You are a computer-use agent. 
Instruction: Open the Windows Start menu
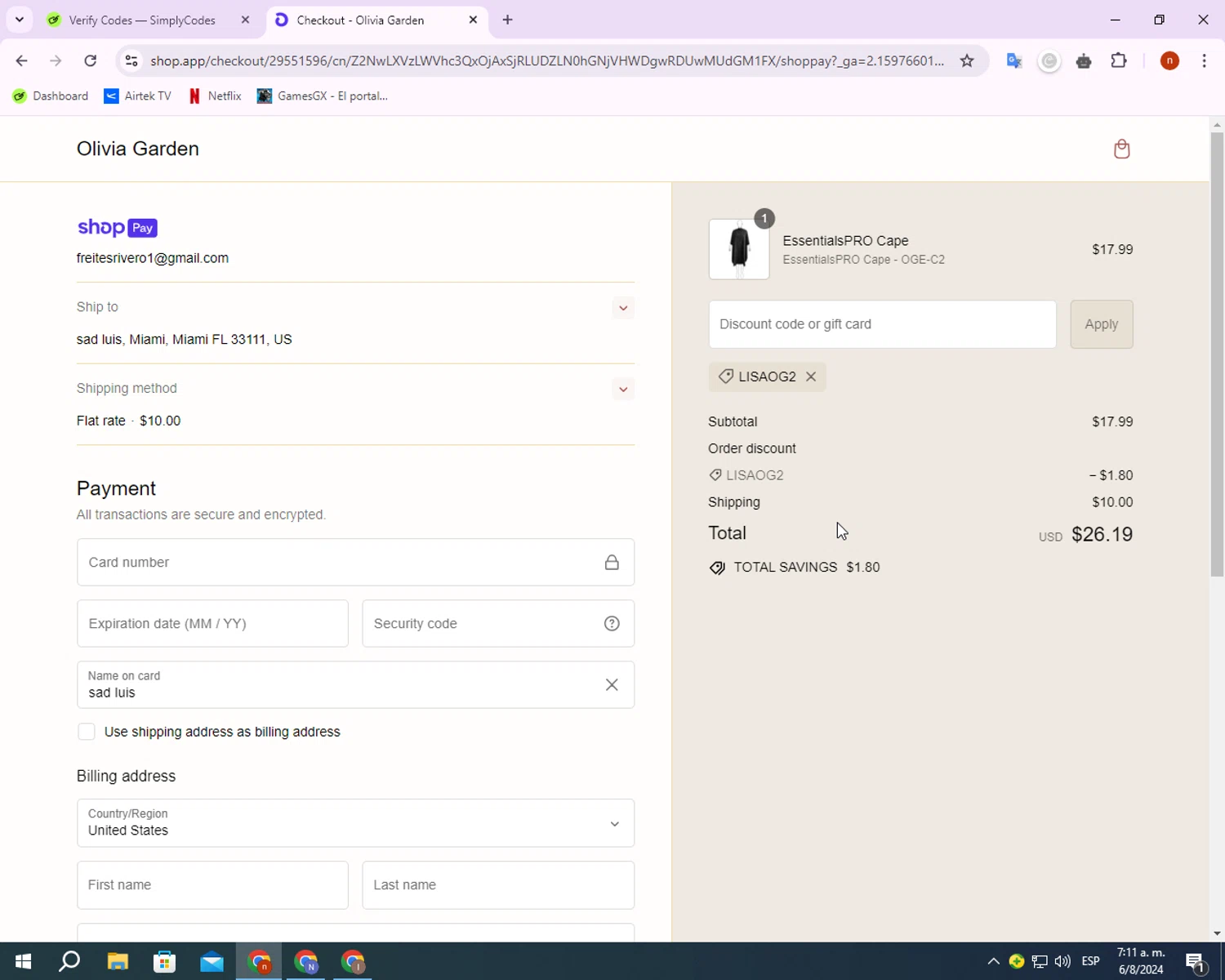23,962
